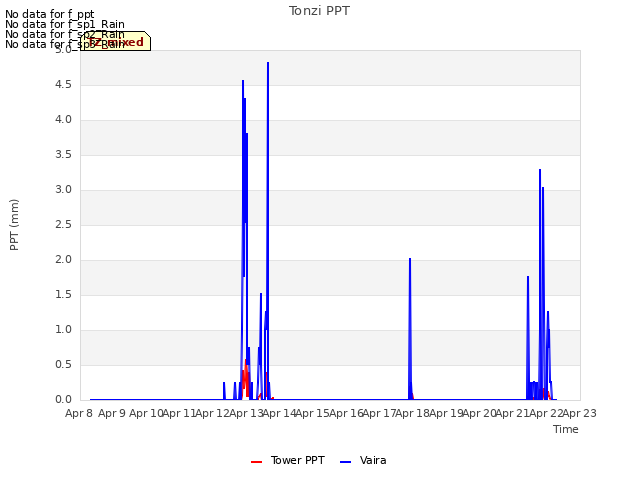Click 'No data for f_ppt' message
Viewport: 640px width, 480px height.
50,14
